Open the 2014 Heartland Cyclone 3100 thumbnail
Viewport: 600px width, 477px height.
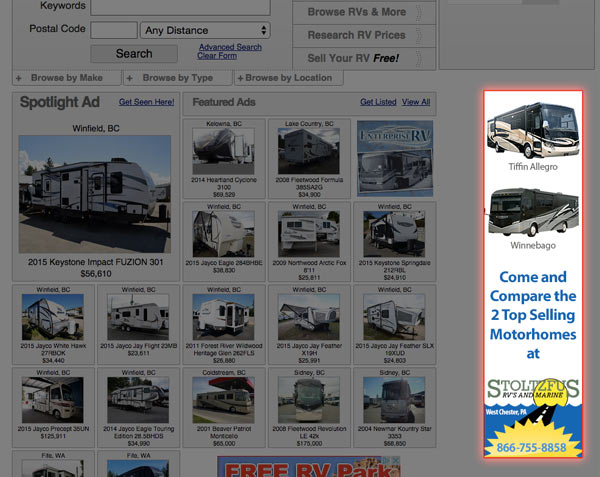(223, 151)
